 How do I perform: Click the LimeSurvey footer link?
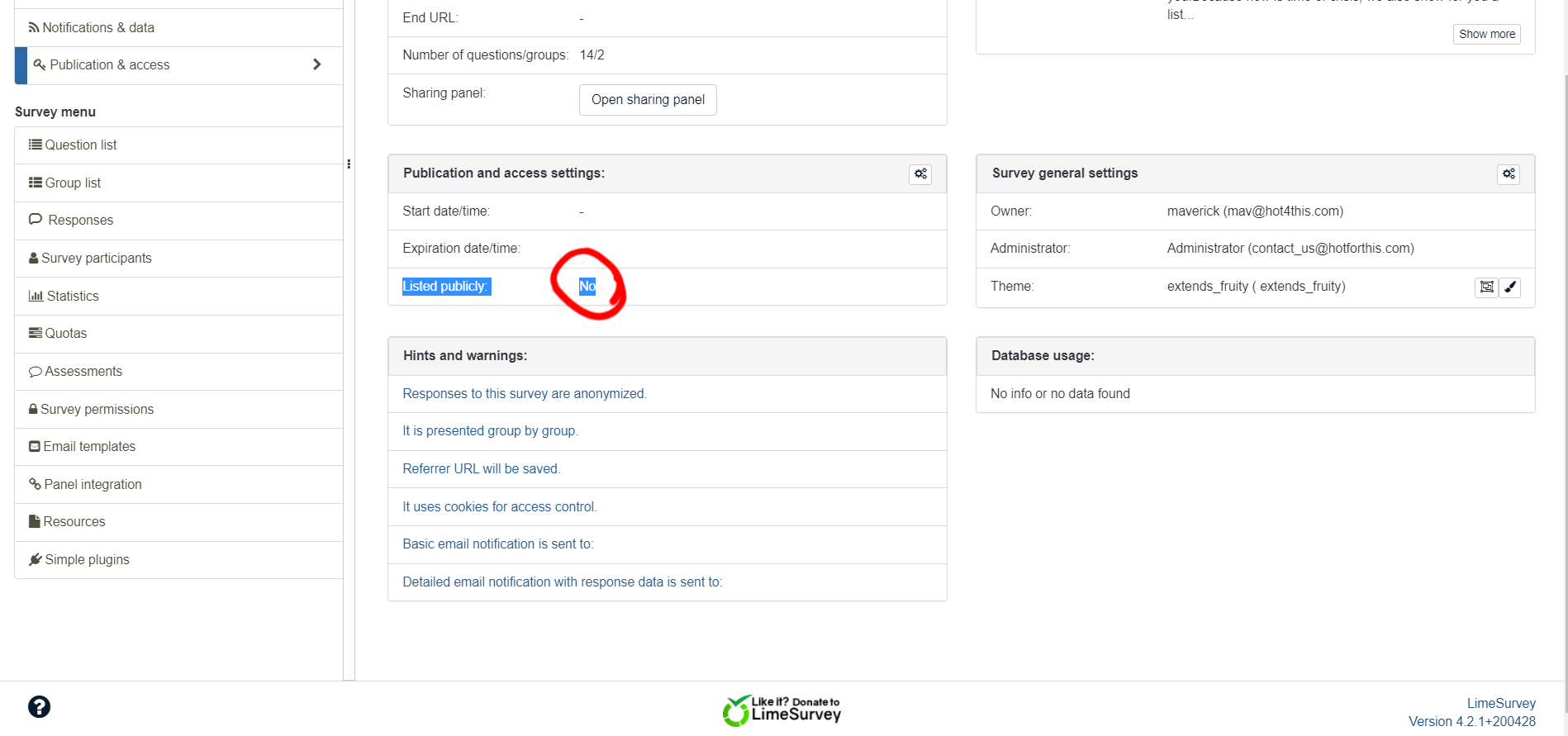click(x=1501, y=704)
